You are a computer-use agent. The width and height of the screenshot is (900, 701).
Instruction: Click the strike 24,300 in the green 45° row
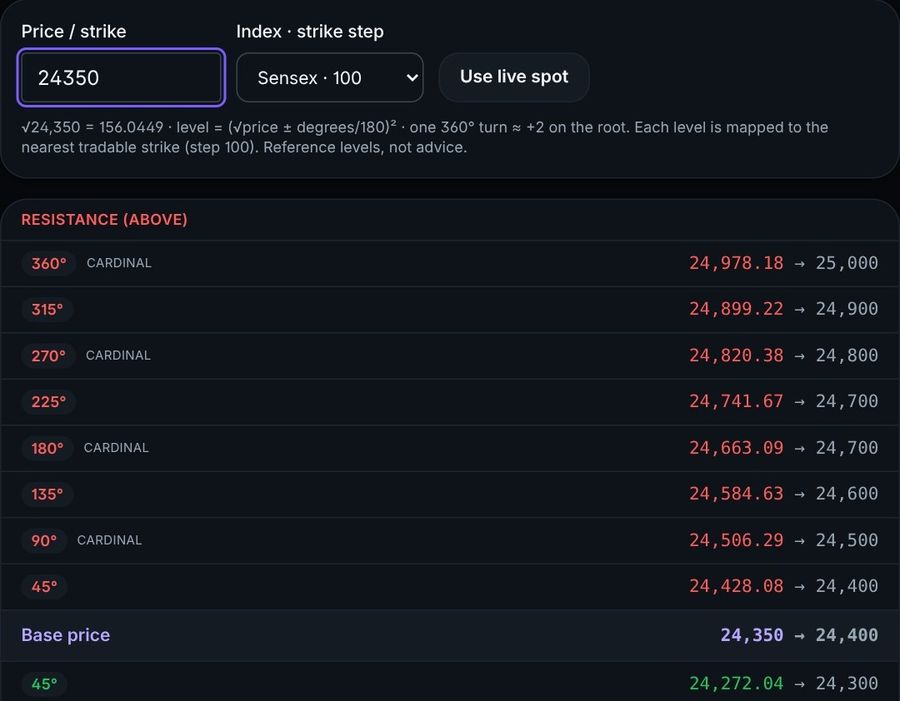847,684
